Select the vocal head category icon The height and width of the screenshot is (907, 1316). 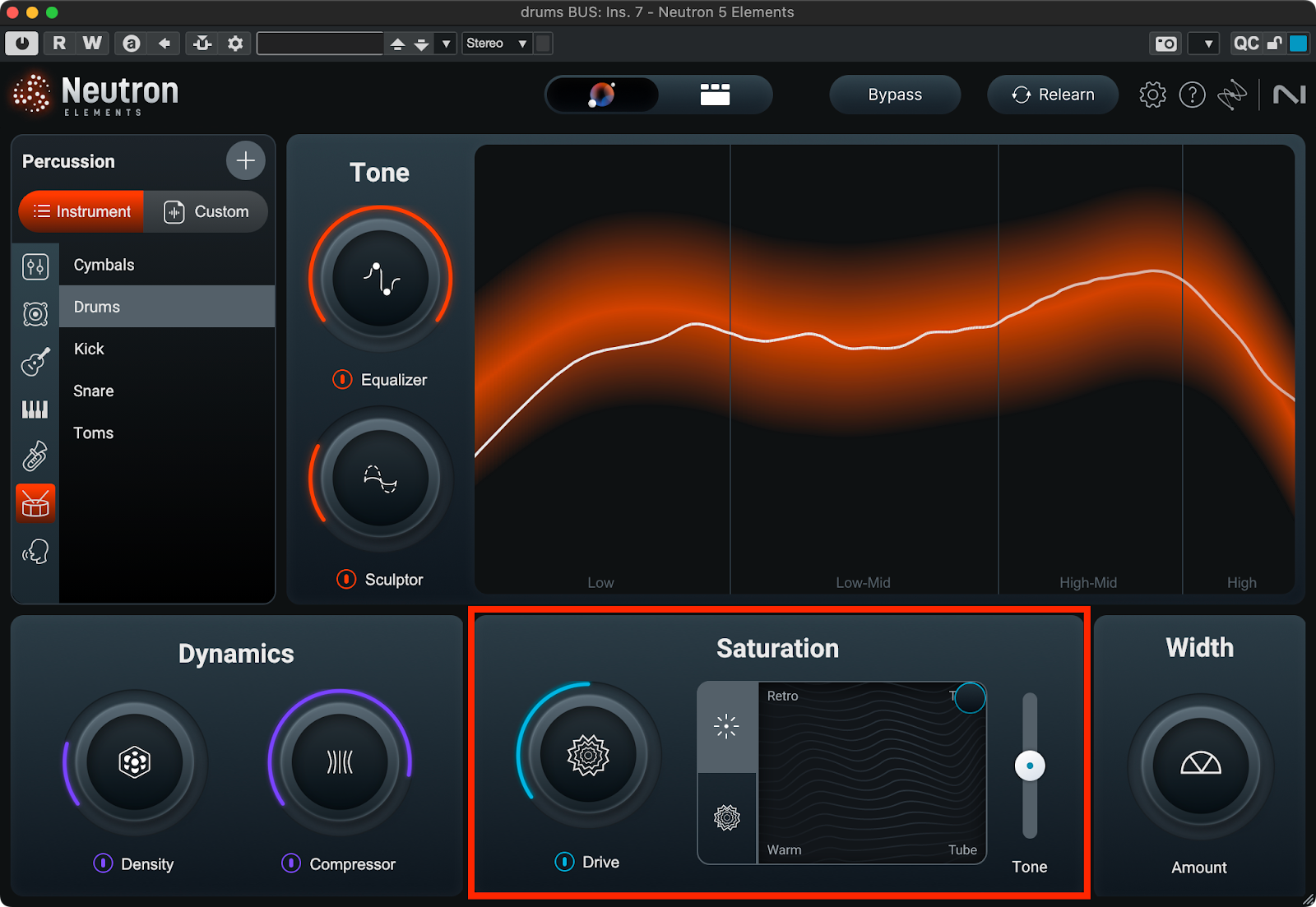tap(35, 551)
